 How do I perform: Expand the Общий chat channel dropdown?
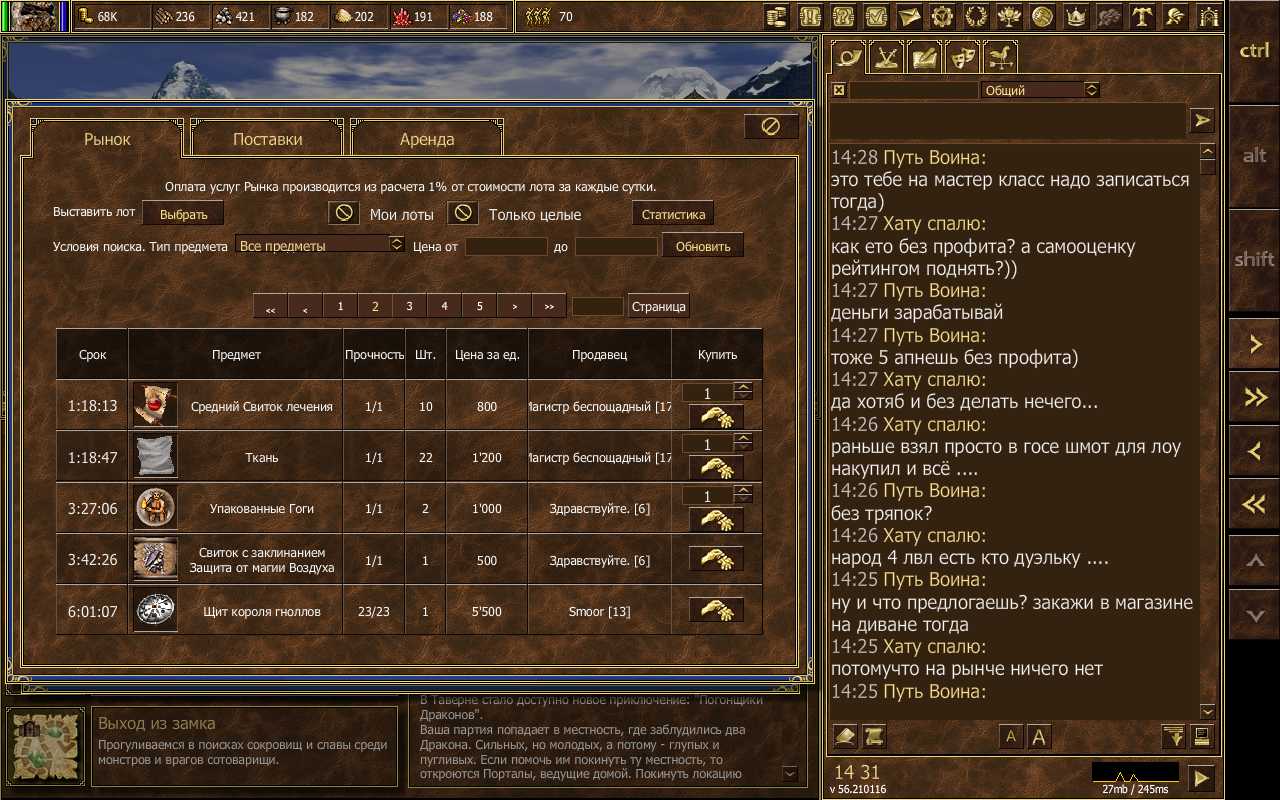pos(1041,90)
